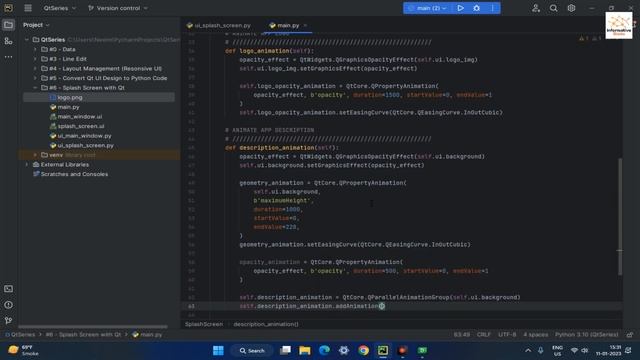640x360 pixels.
Task: Open File Explorer from taskbar
Action: [304, 350]
